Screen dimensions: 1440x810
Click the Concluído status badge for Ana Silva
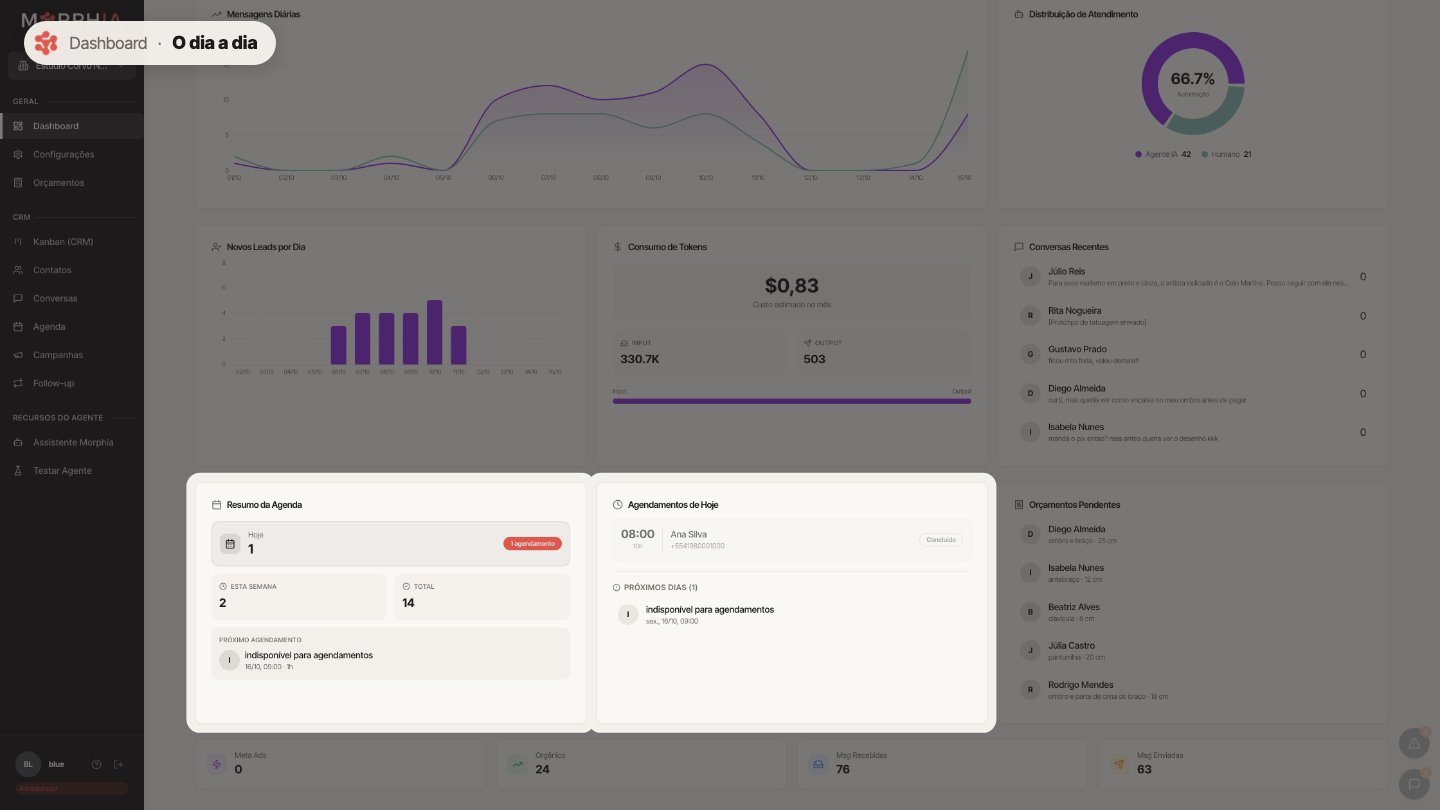tap(941, 540)
